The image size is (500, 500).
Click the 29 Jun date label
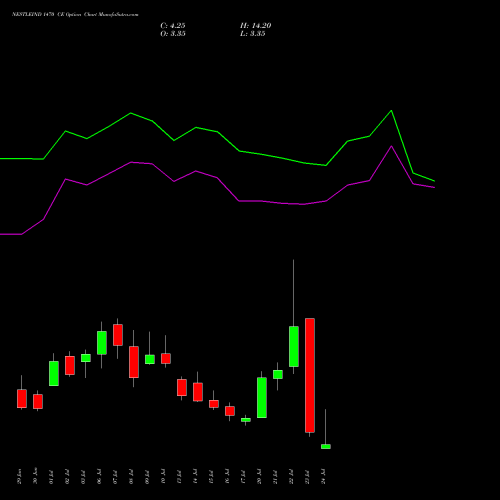click(x=20, y=476)
